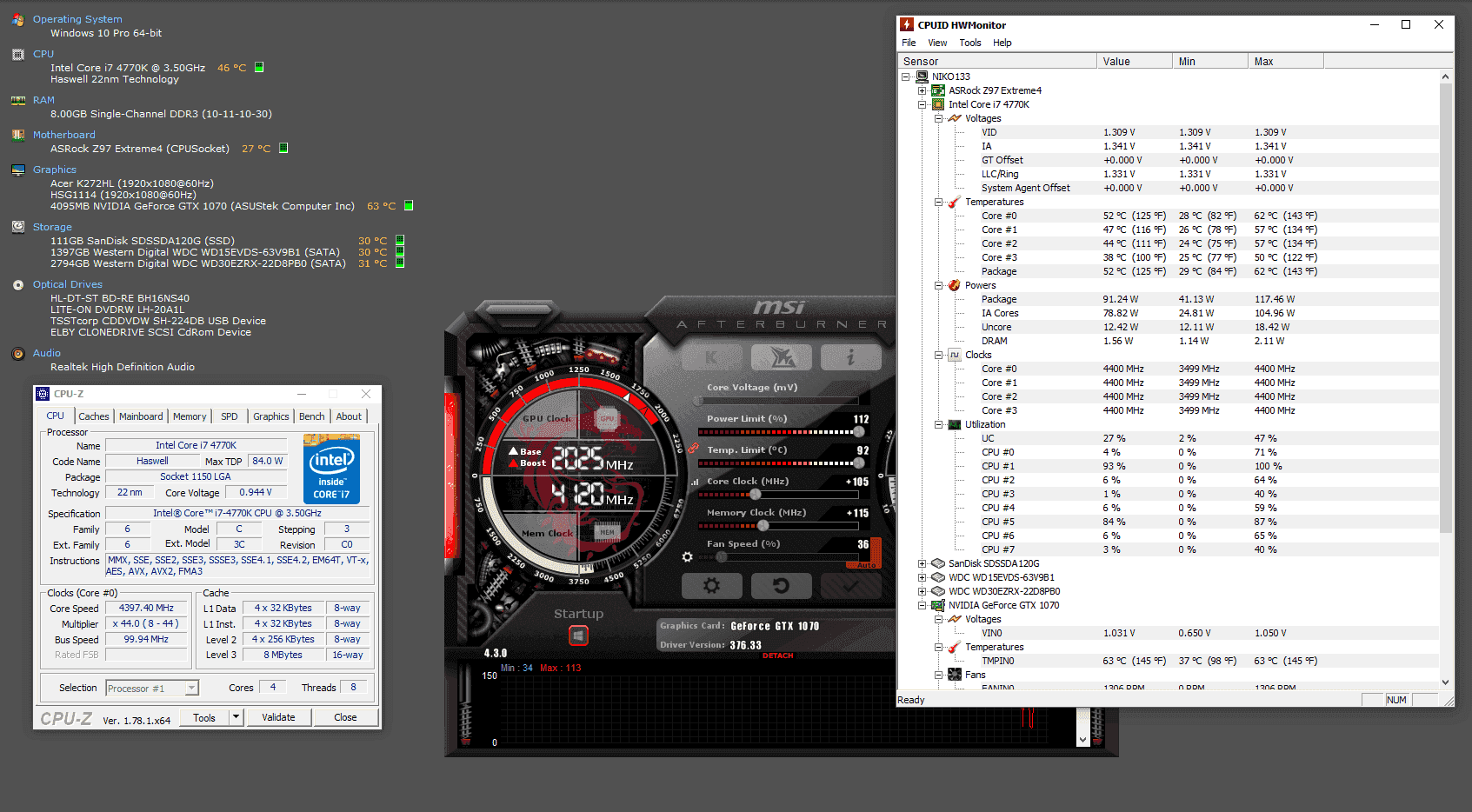The height and width of the screenshot is (812, 1472).
Task: Open the Motherboard section link in Speccy
Action: [x=64, y=135]
